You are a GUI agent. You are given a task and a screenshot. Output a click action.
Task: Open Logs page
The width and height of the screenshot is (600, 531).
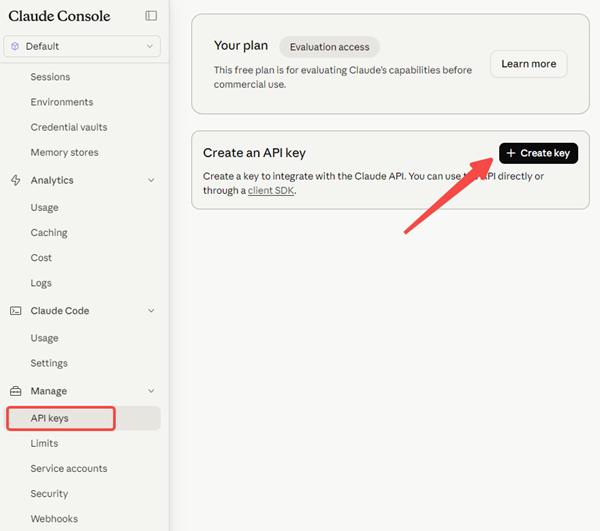pos(41,283)
